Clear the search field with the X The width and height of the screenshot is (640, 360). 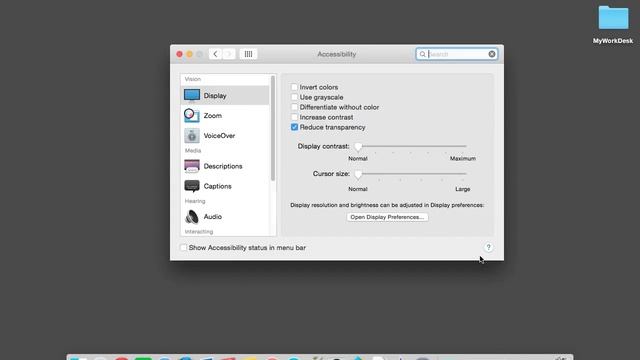point(492,54)
